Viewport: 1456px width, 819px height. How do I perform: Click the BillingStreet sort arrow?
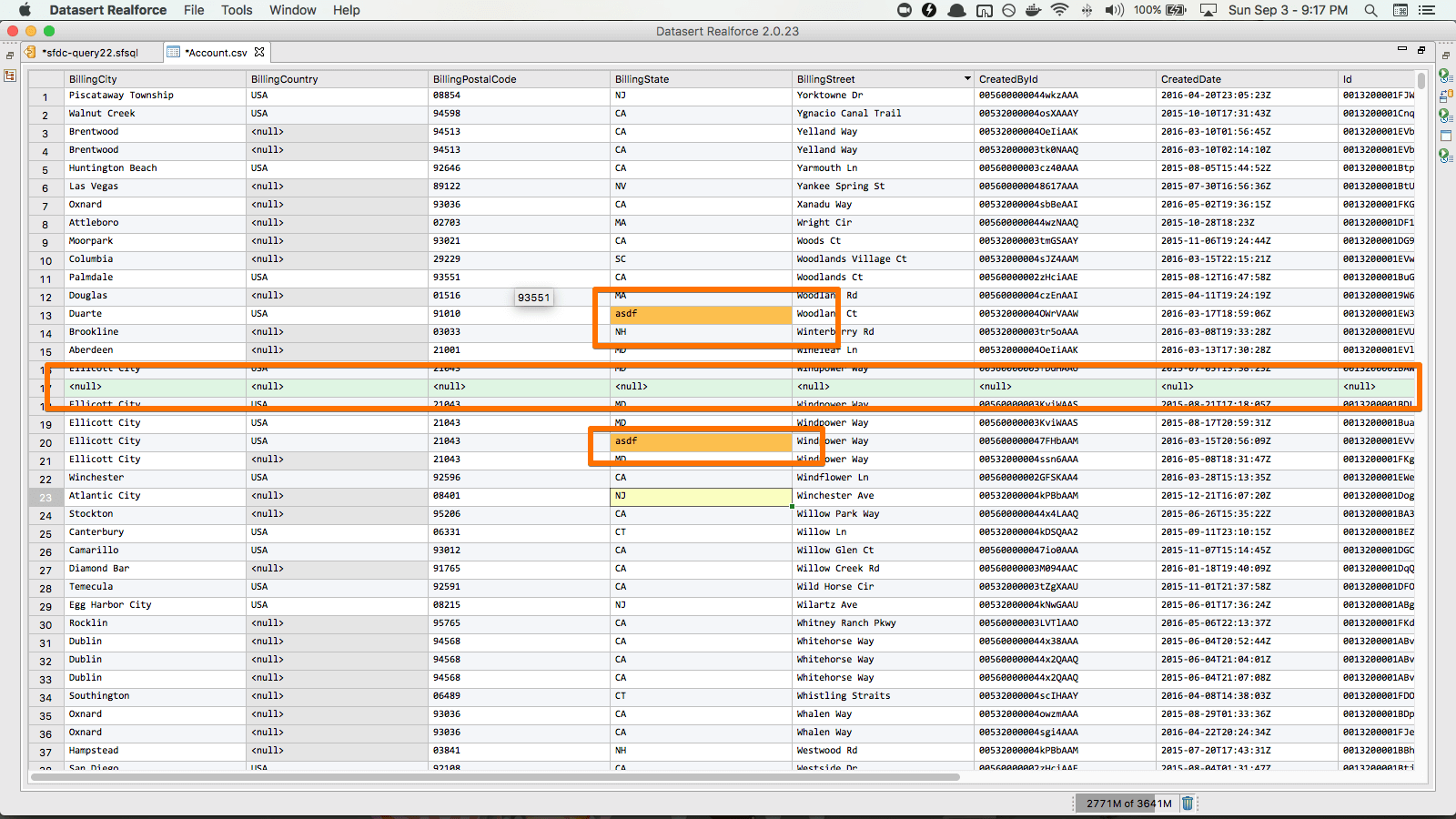(x=967, y=79)
